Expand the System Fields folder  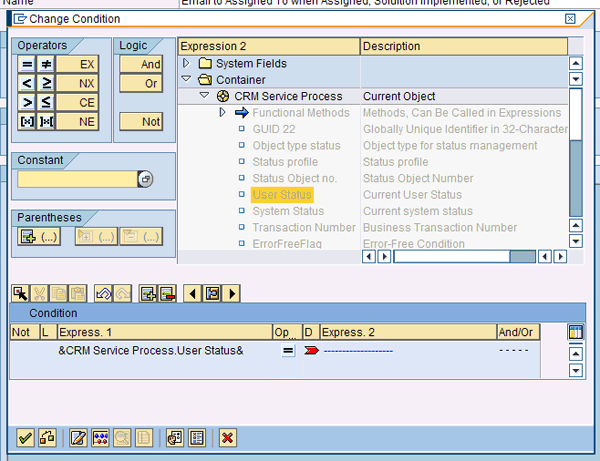point(187,64)
